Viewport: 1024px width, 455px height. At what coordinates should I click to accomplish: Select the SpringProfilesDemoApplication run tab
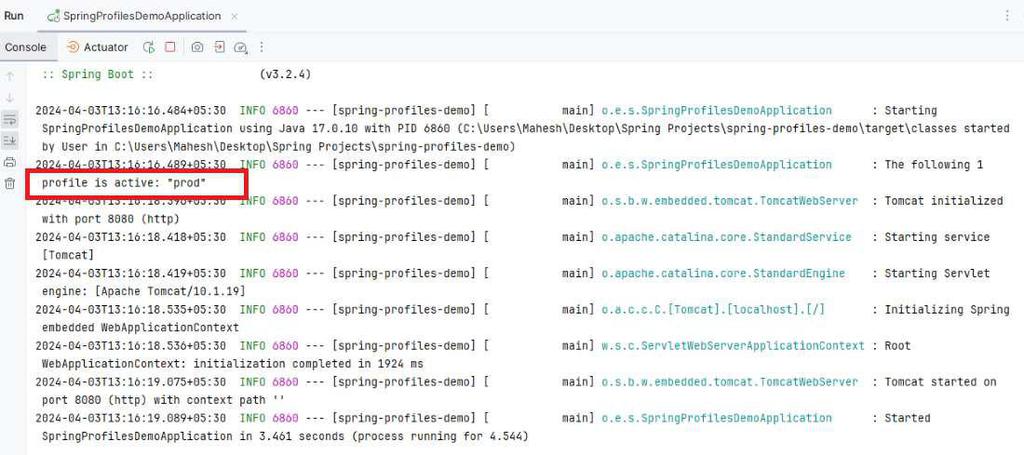(x=140, y=16)
